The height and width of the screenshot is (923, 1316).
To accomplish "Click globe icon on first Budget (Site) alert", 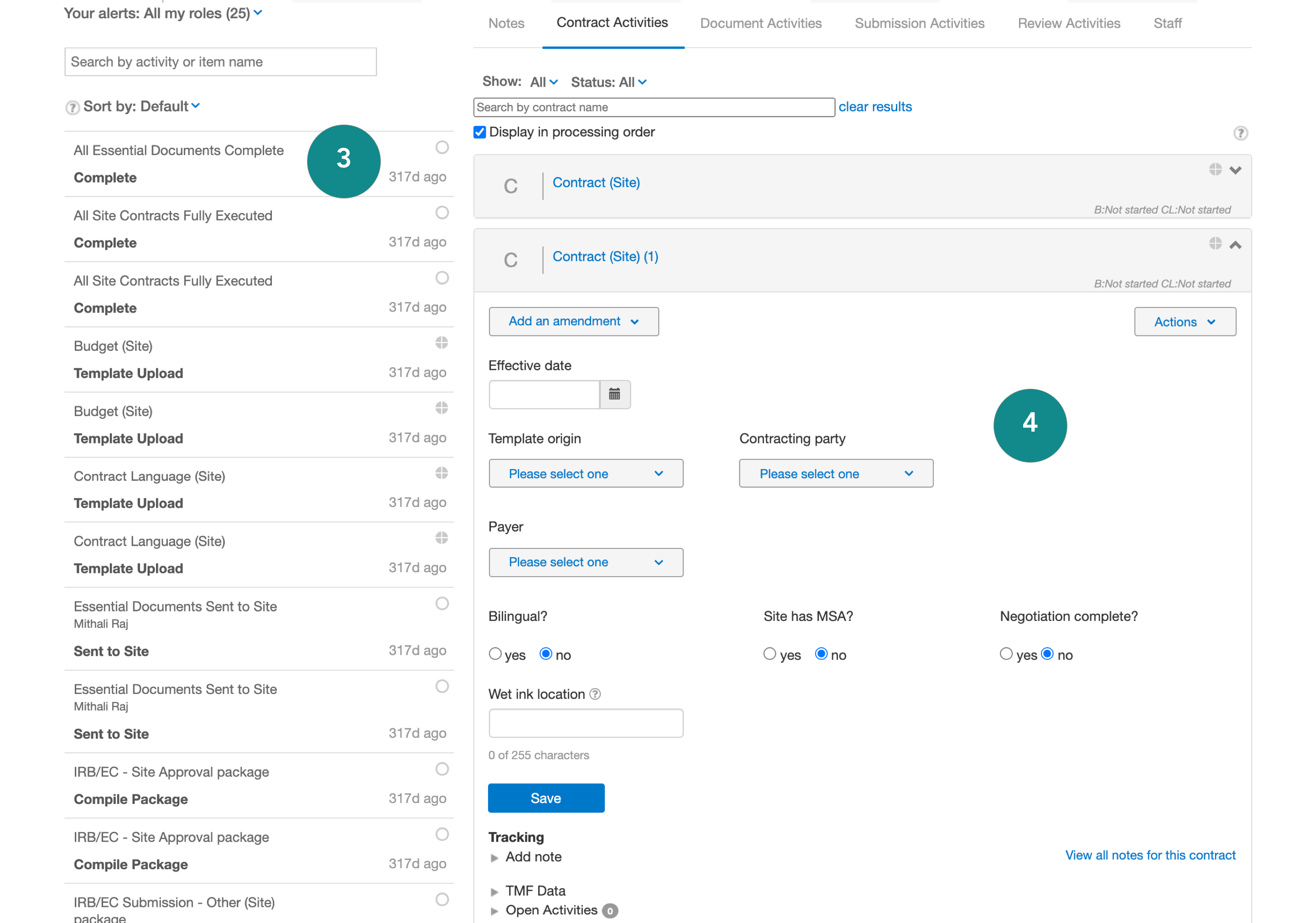I will pyautogui.click(x=442, y=343).
